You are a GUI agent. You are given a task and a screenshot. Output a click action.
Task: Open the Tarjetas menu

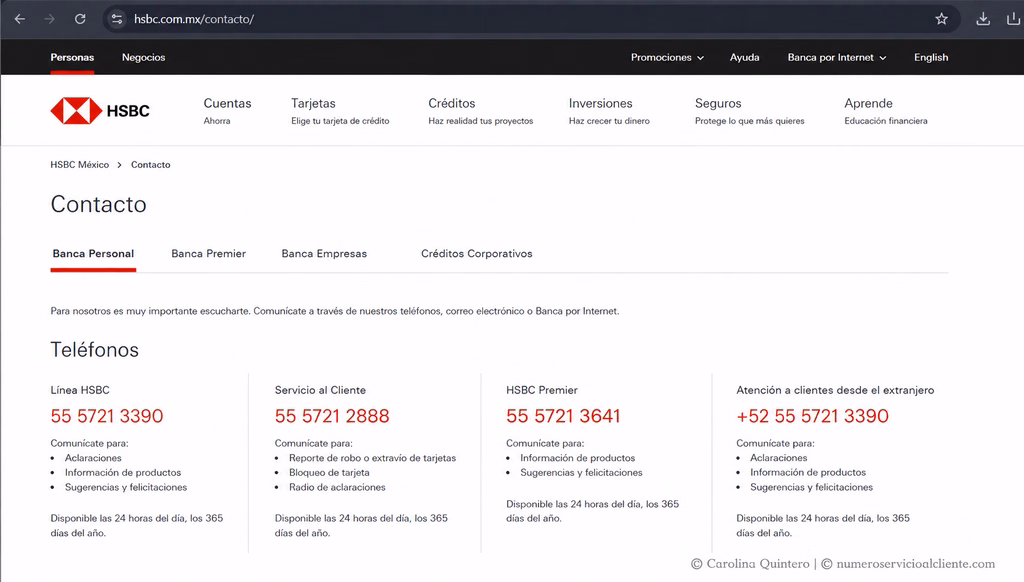(x=313, y=103)
